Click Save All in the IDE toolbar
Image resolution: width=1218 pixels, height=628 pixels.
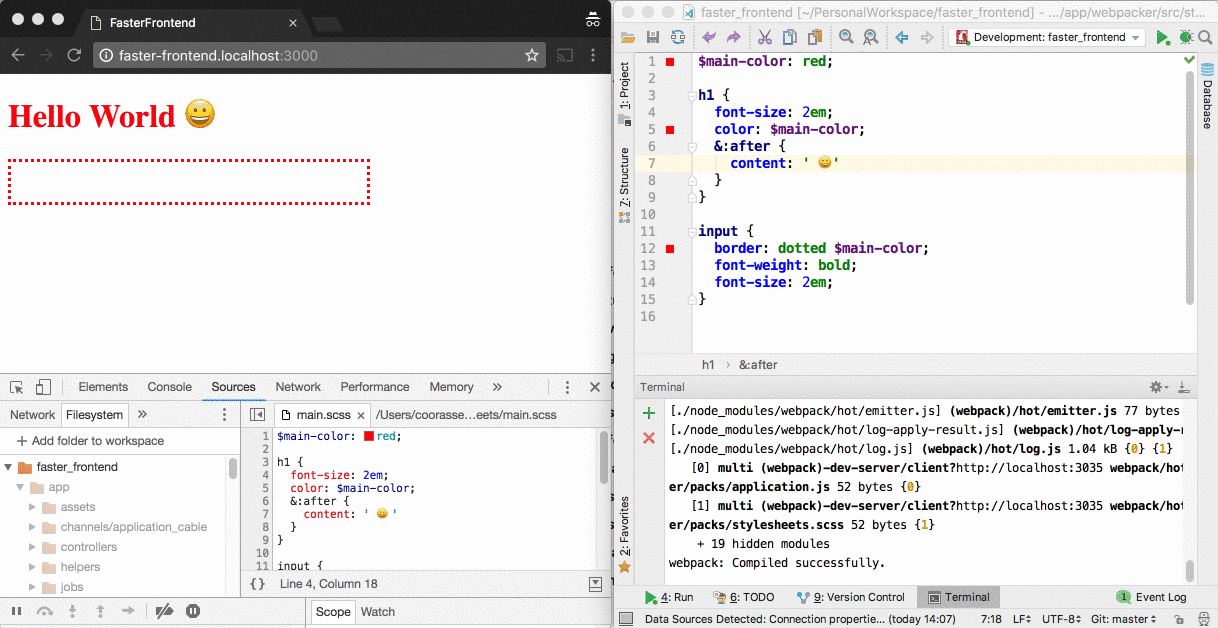(653, 37)
